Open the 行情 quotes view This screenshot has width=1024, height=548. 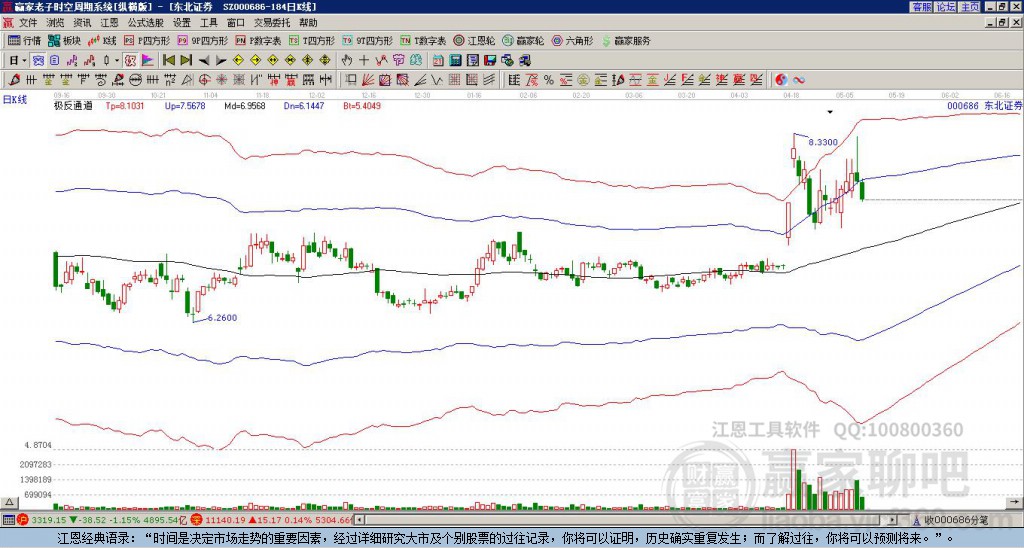[24, 40]
